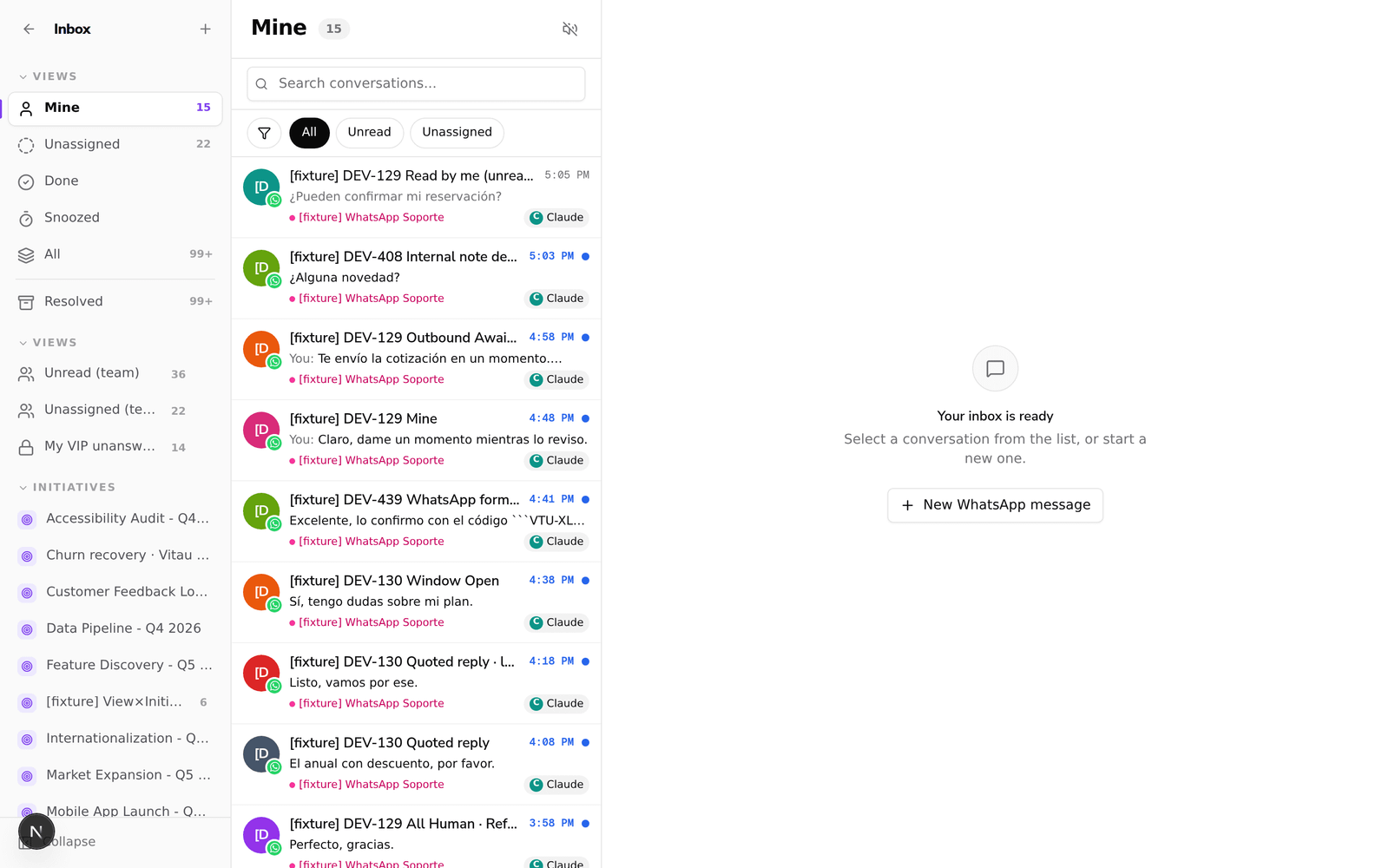The height and width of the screenshot is (868, 1389).
Task: Select the All filter chip
Action: point(309,133)
